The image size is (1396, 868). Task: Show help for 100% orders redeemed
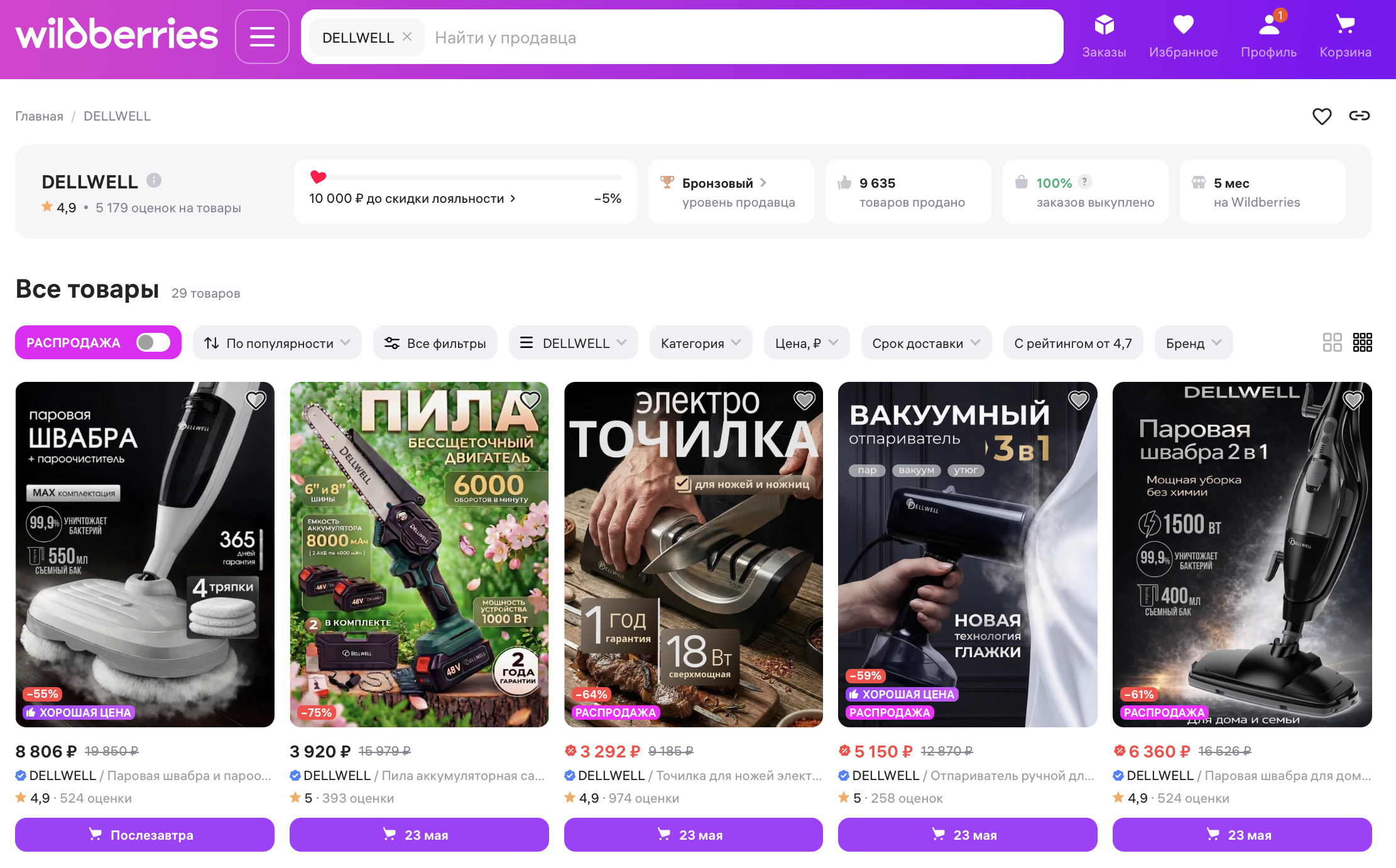click(1084, 182)
